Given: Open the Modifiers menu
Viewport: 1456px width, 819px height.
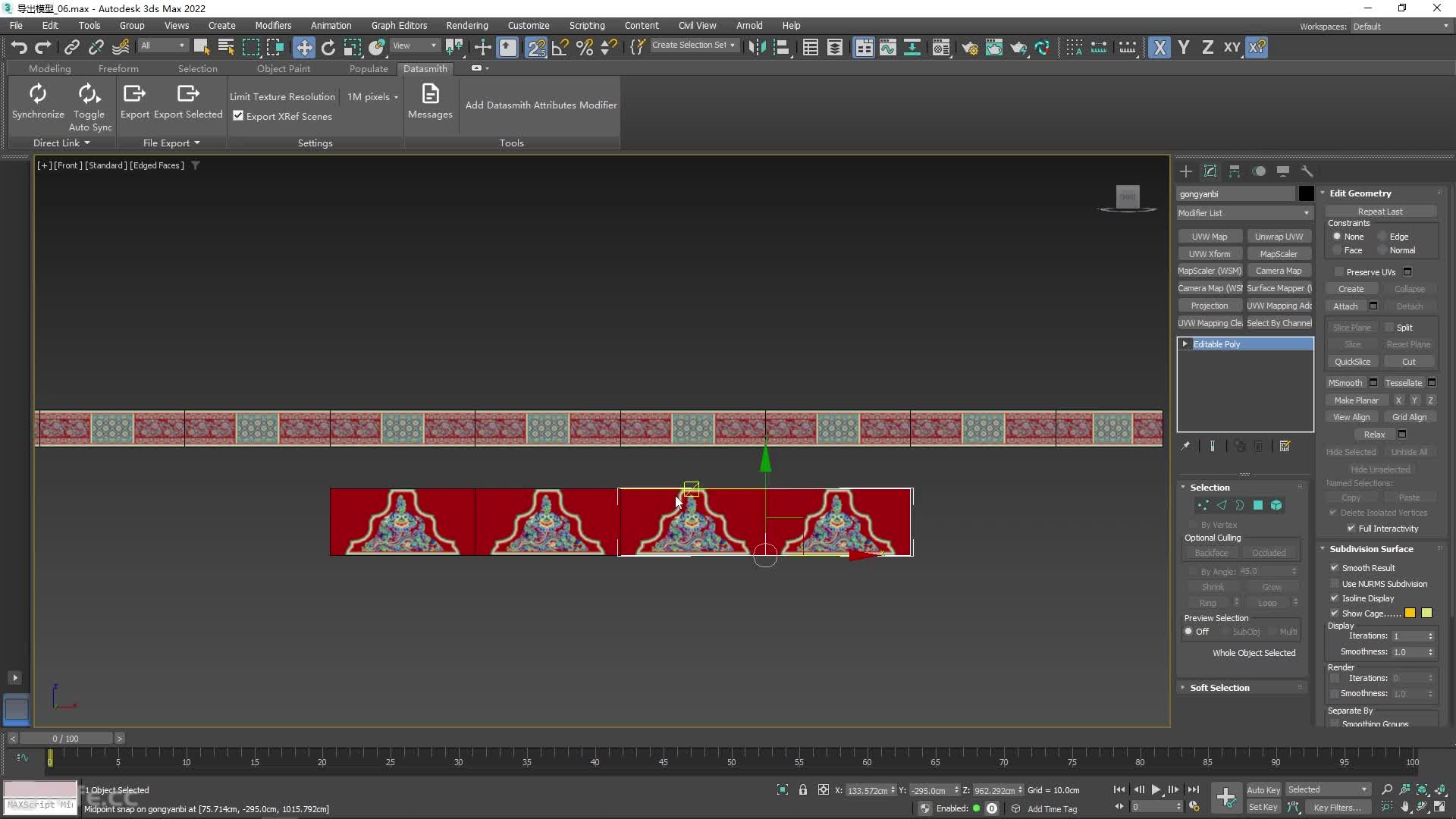Looking at the screenshot, I should (x=273, y=26).
